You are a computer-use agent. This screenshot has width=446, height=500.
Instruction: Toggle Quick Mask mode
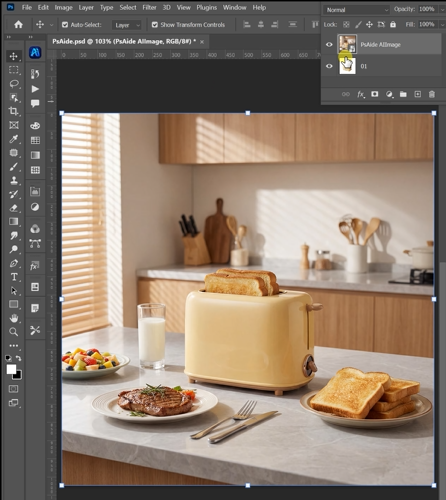[14, 389]
